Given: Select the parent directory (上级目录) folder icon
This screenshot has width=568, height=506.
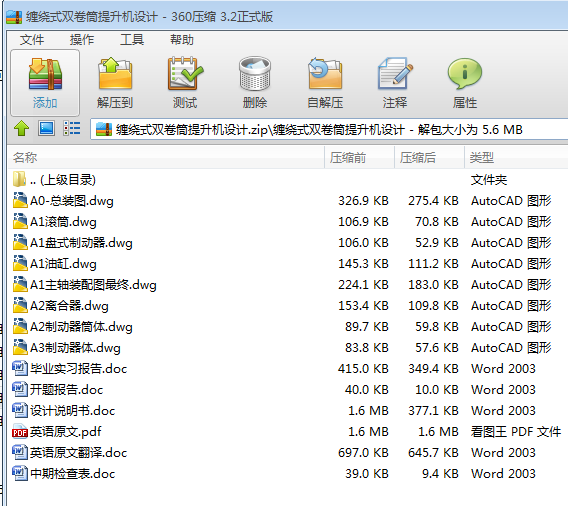Looking at the screenshot, I should tap(19, 179).
